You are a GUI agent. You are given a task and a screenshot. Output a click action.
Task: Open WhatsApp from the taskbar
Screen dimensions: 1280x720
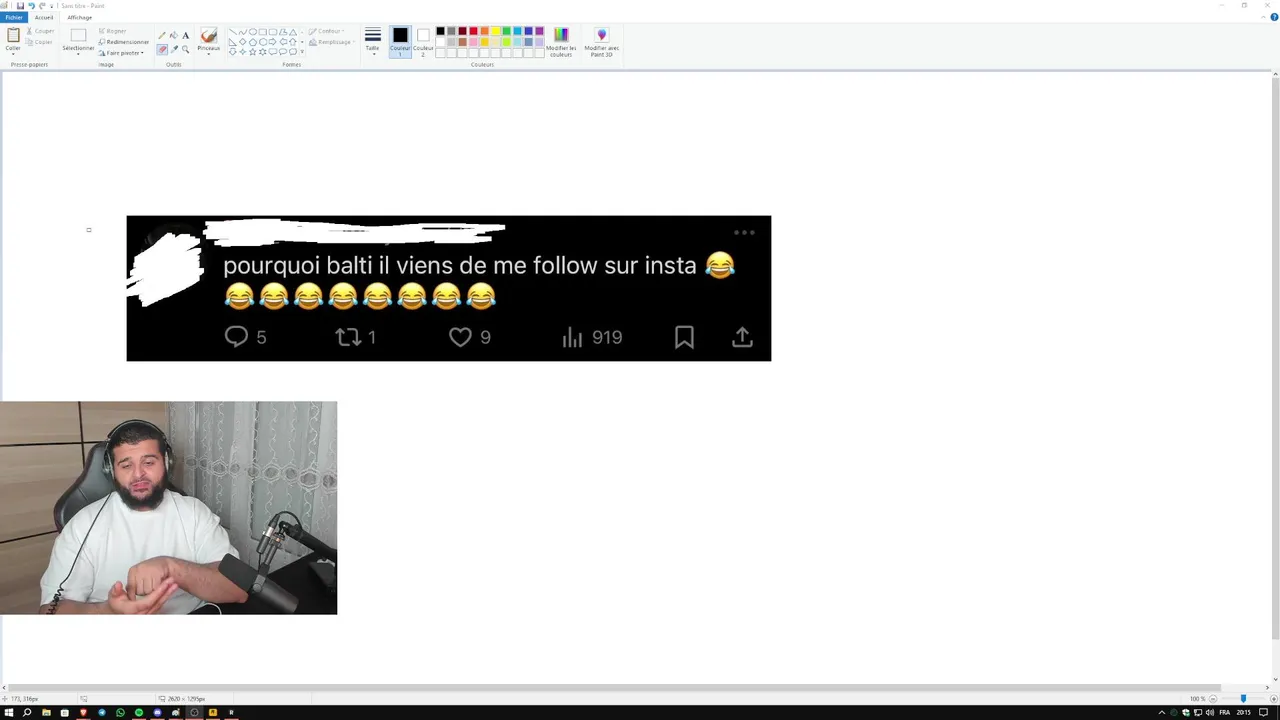[x=120, y=712]
